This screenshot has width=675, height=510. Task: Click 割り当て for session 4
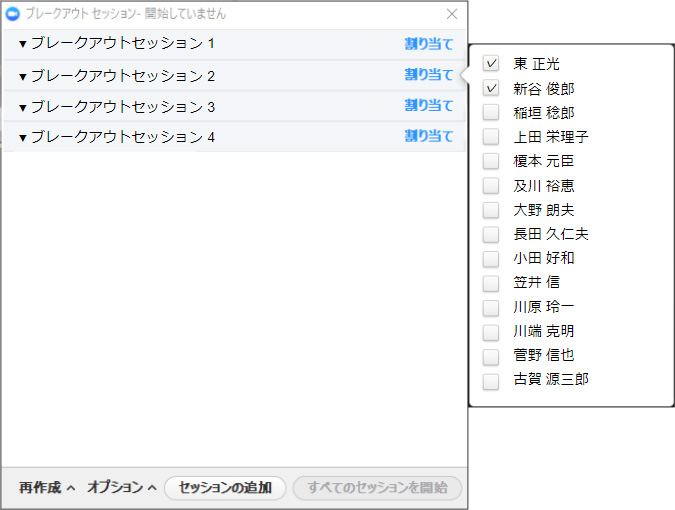[428, 137]
